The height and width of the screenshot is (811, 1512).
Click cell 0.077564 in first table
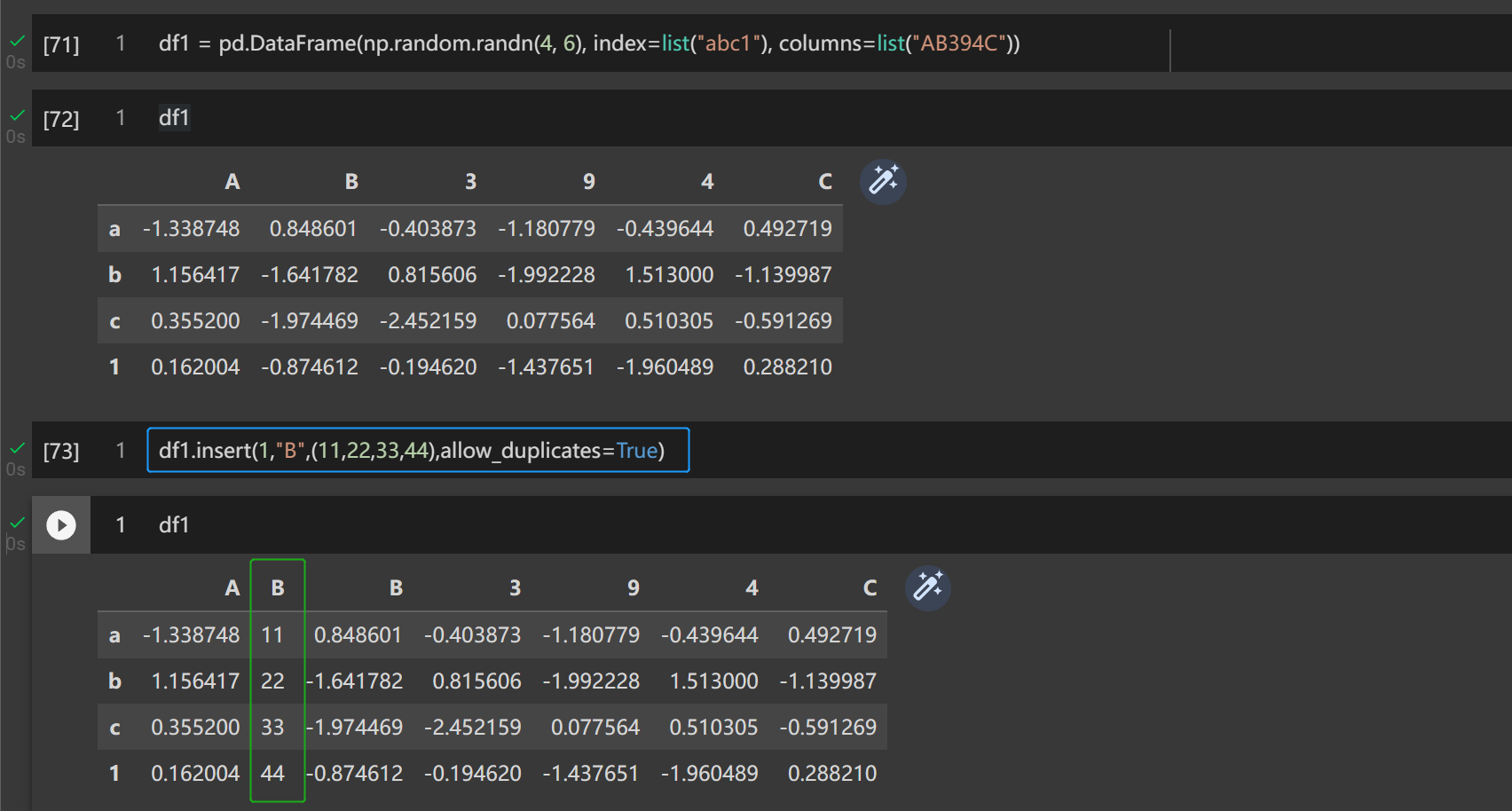point(551,321)
